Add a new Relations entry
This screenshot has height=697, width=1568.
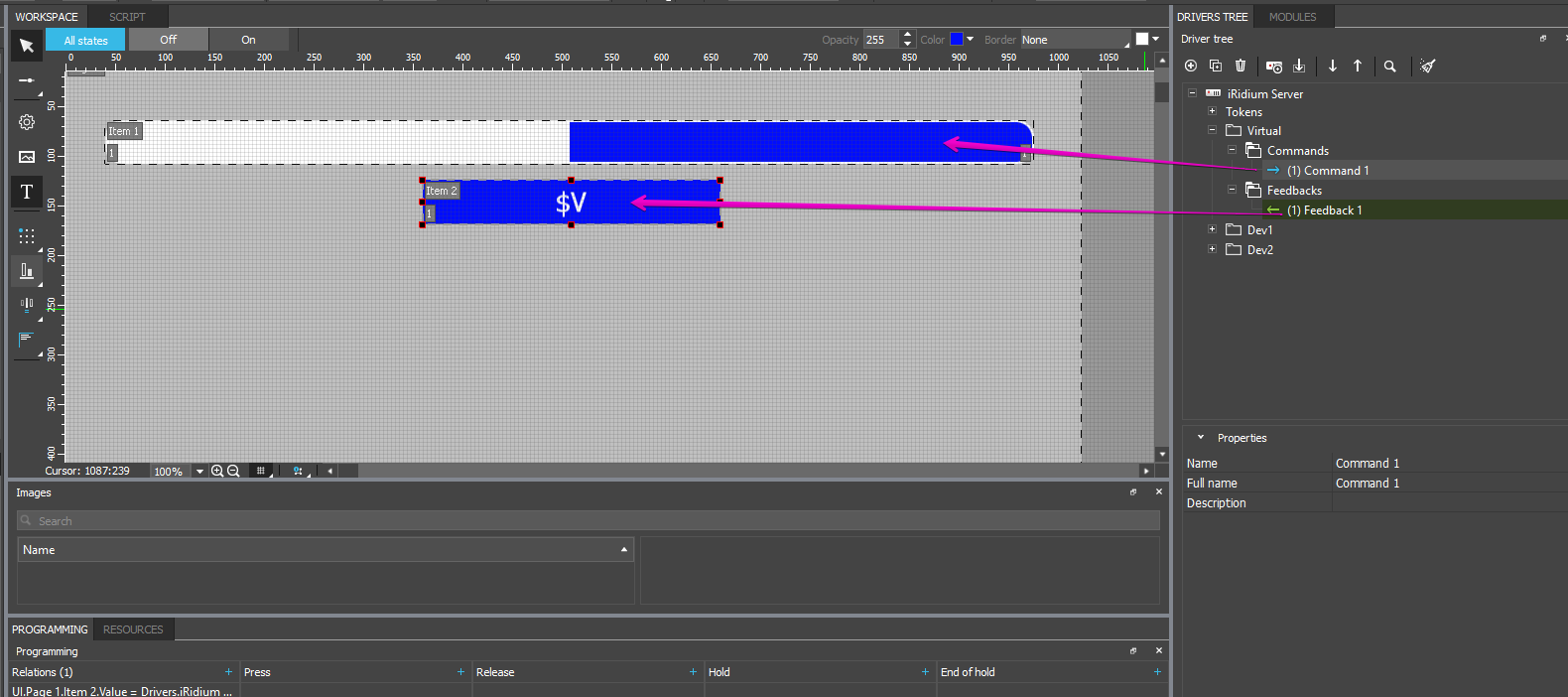pyautogui.click(x=228, y=672)
